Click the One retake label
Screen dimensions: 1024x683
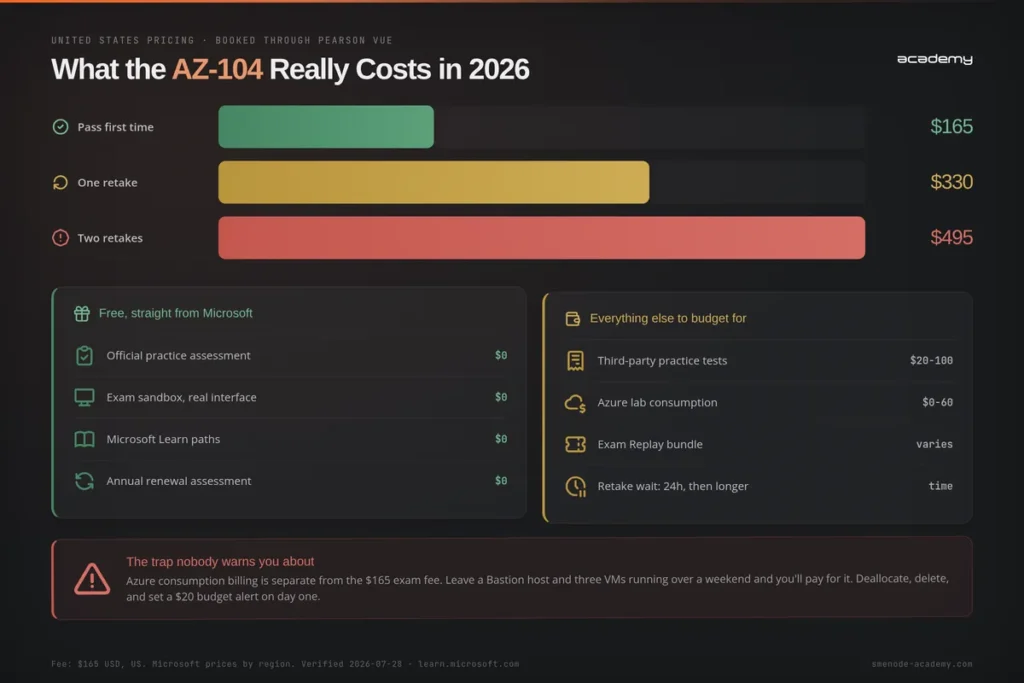tap(108, 183)
